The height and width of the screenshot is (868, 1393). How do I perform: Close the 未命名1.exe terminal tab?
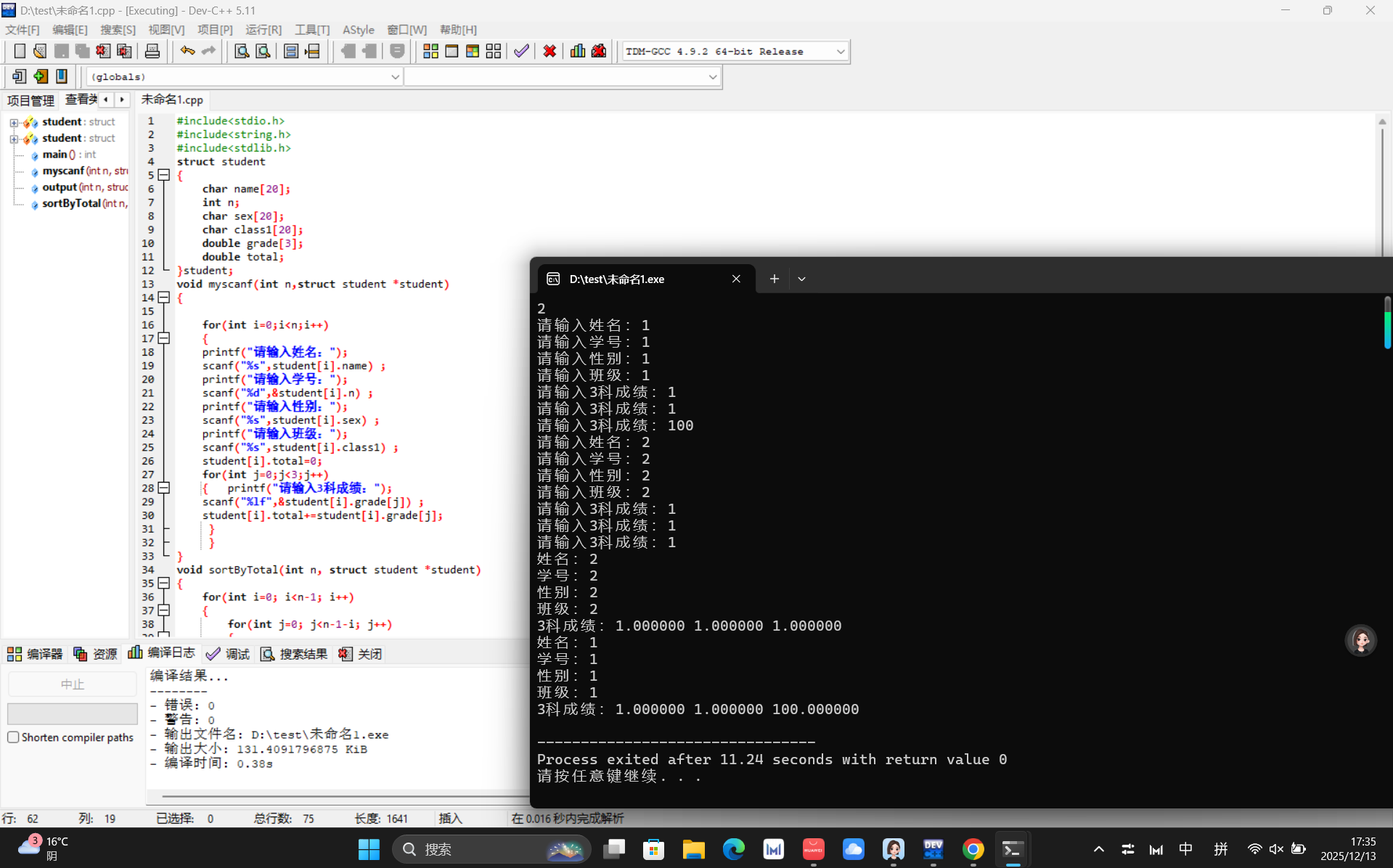point(736,279)
